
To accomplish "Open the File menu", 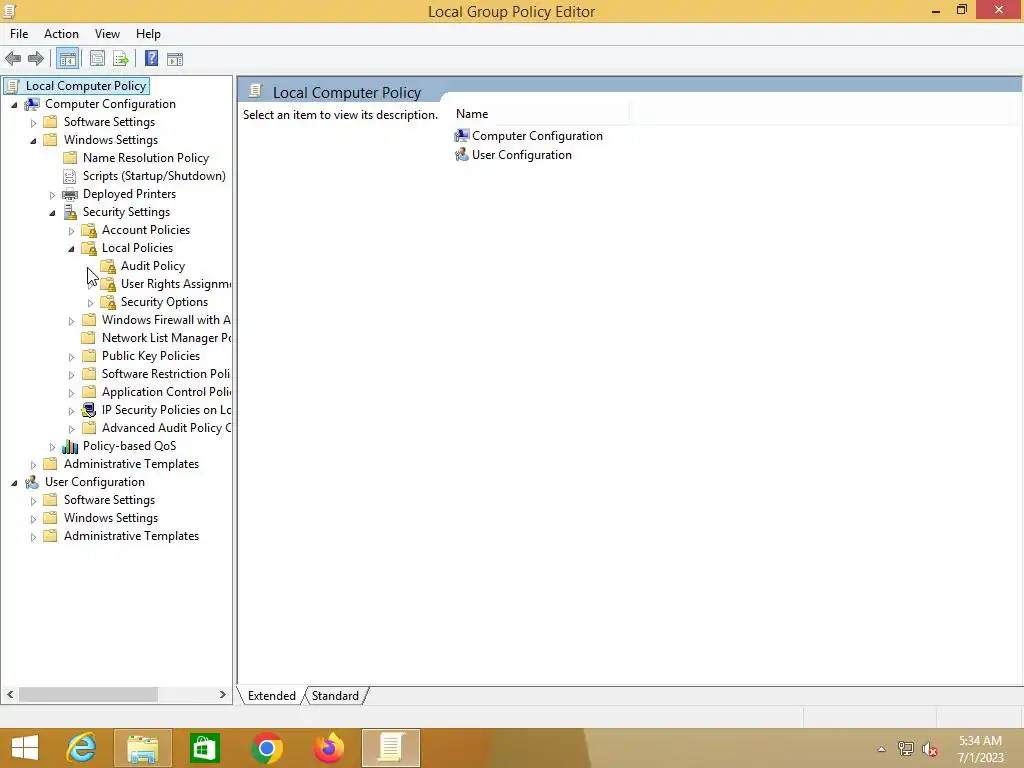I will tap(19, 34).
